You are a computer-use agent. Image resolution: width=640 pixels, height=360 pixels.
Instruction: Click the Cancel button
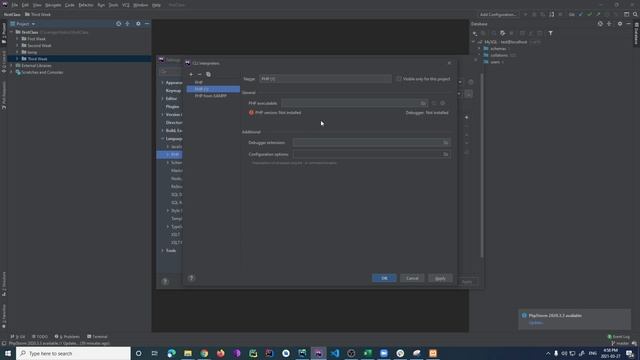coord(412,278)
